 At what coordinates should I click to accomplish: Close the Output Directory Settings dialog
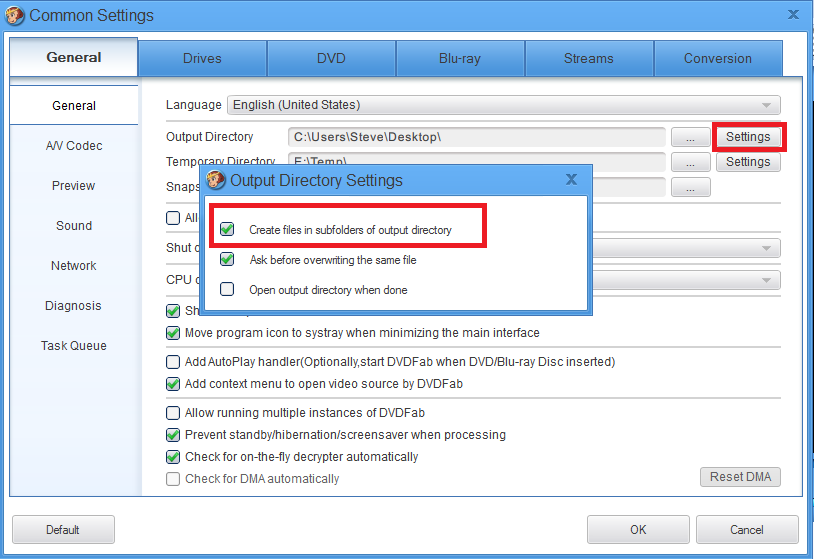(x=571, y=180)
